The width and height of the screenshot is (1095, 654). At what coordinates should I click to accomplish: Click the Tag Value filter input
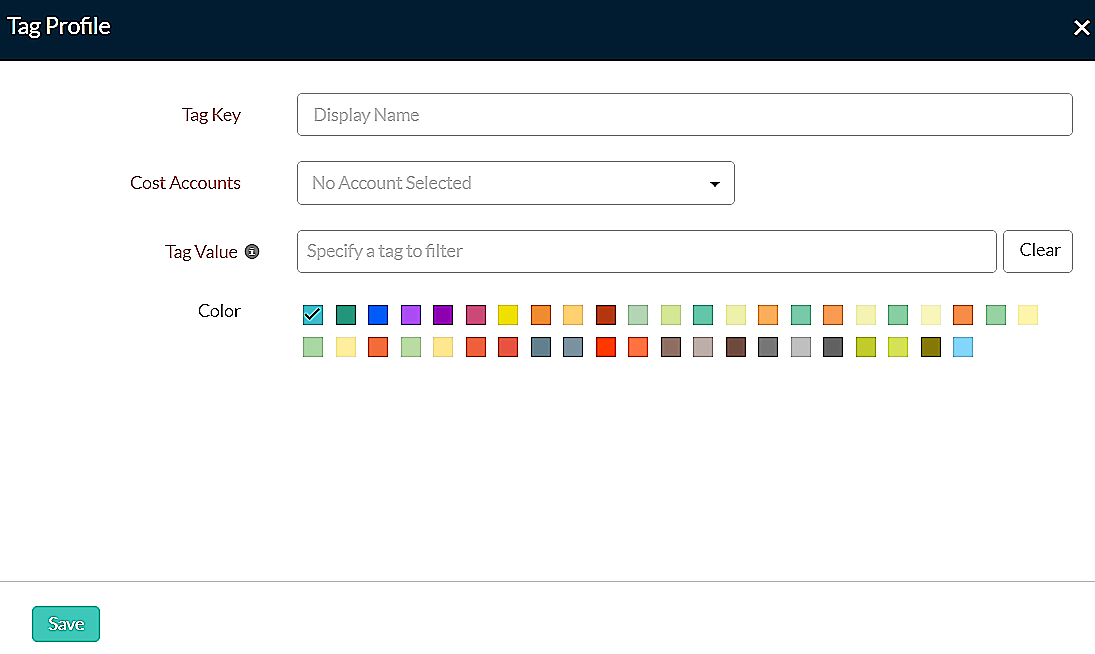(x=646, y=251)
